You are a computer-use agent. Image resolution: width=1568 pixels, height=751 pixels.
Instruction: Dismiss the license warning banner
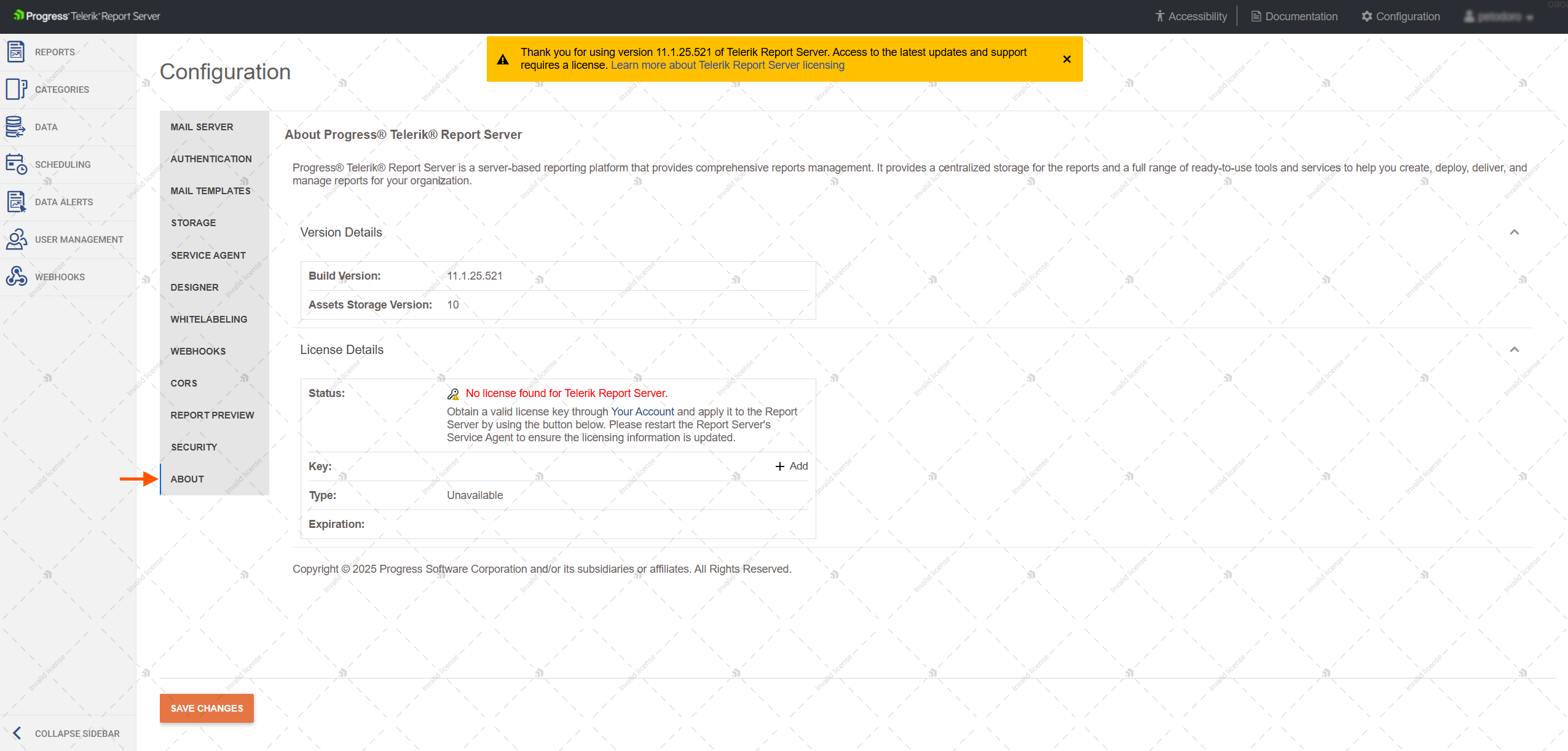(1066, 59)
